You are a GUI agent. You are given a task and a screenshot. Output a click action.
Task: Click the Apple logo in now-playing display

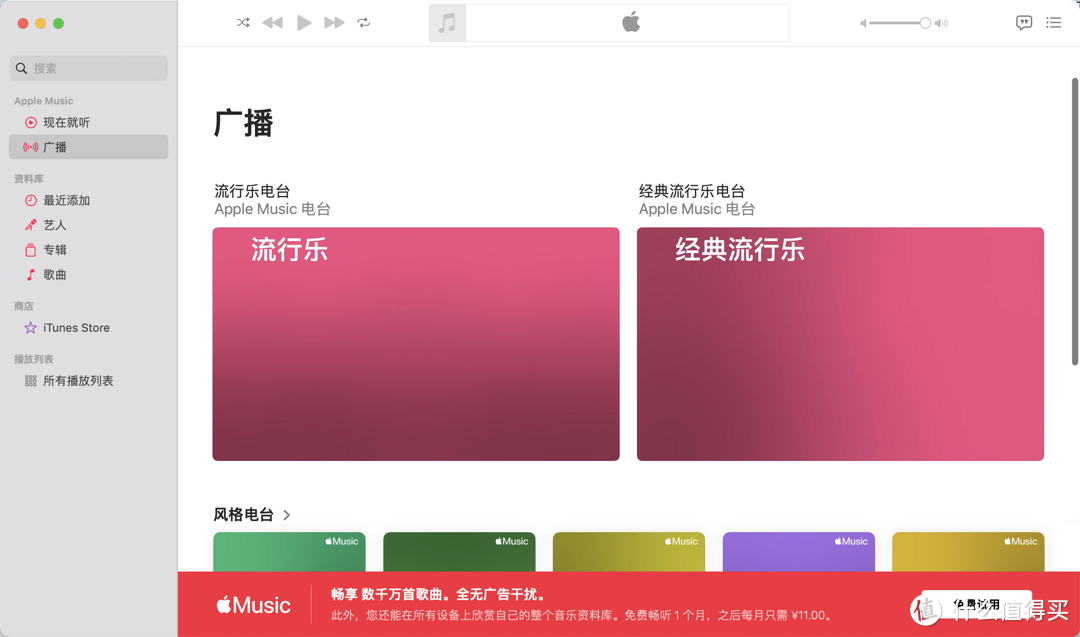click(630, 23)
